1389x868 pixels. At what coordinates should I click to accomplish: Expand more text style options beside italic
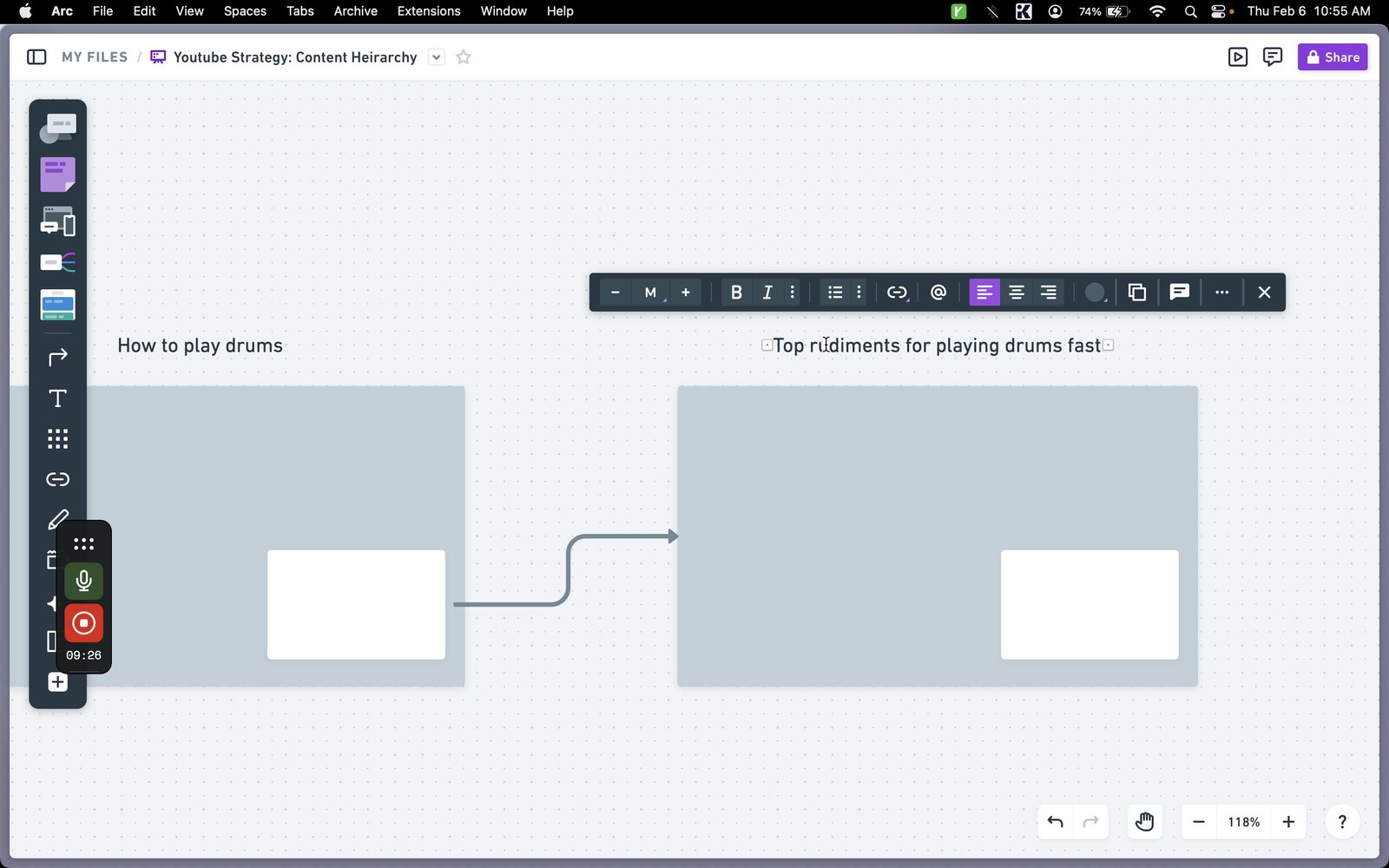point(793,293)
